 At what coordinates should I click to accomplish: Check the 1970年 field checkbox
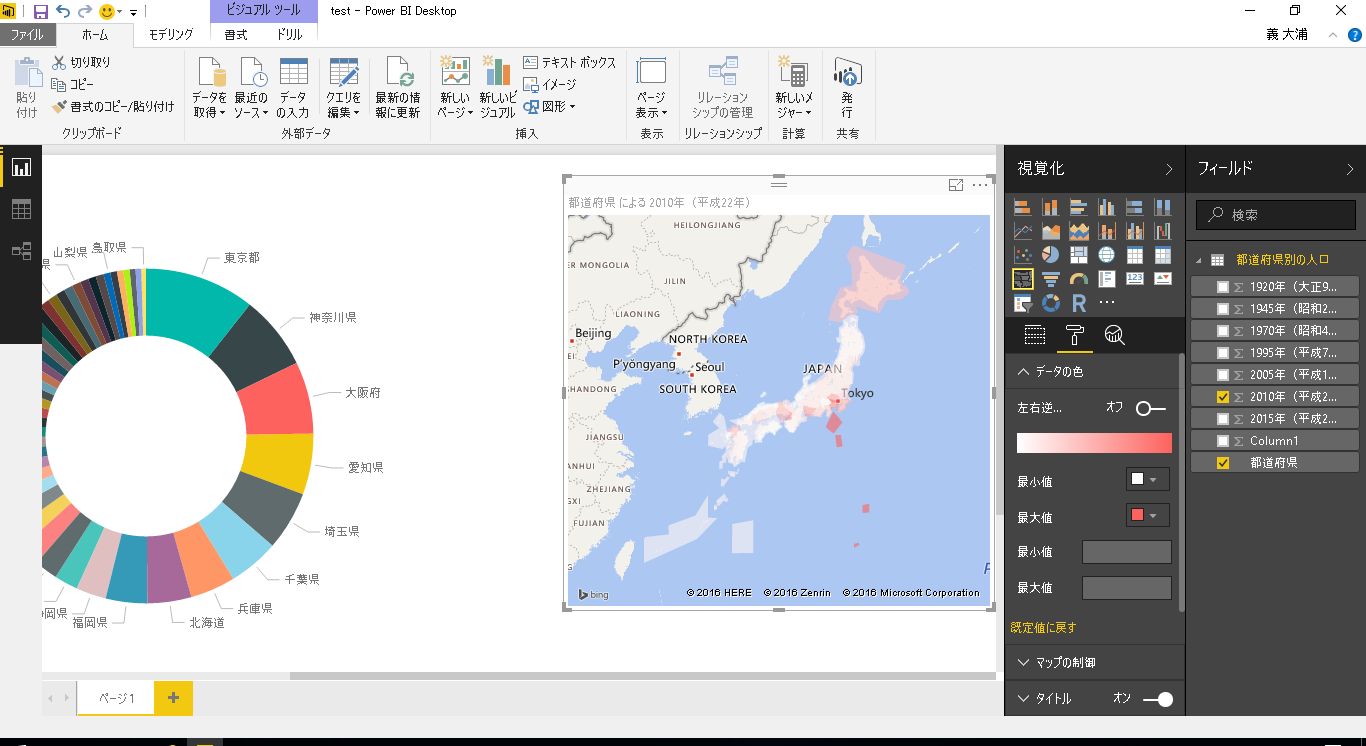click(x=1222, y=331)
